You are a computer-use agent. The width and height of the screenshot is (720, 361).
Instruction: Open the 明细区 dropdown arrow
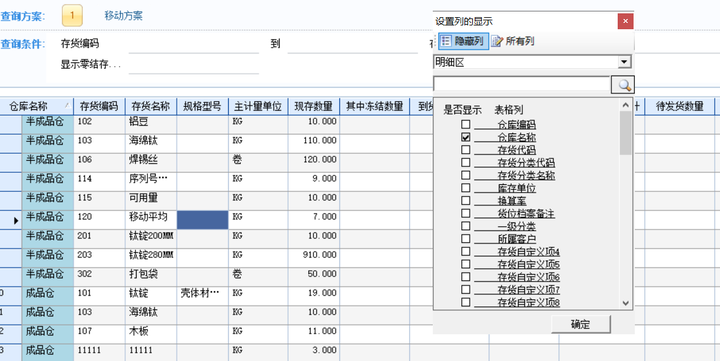tap(624, 62)
